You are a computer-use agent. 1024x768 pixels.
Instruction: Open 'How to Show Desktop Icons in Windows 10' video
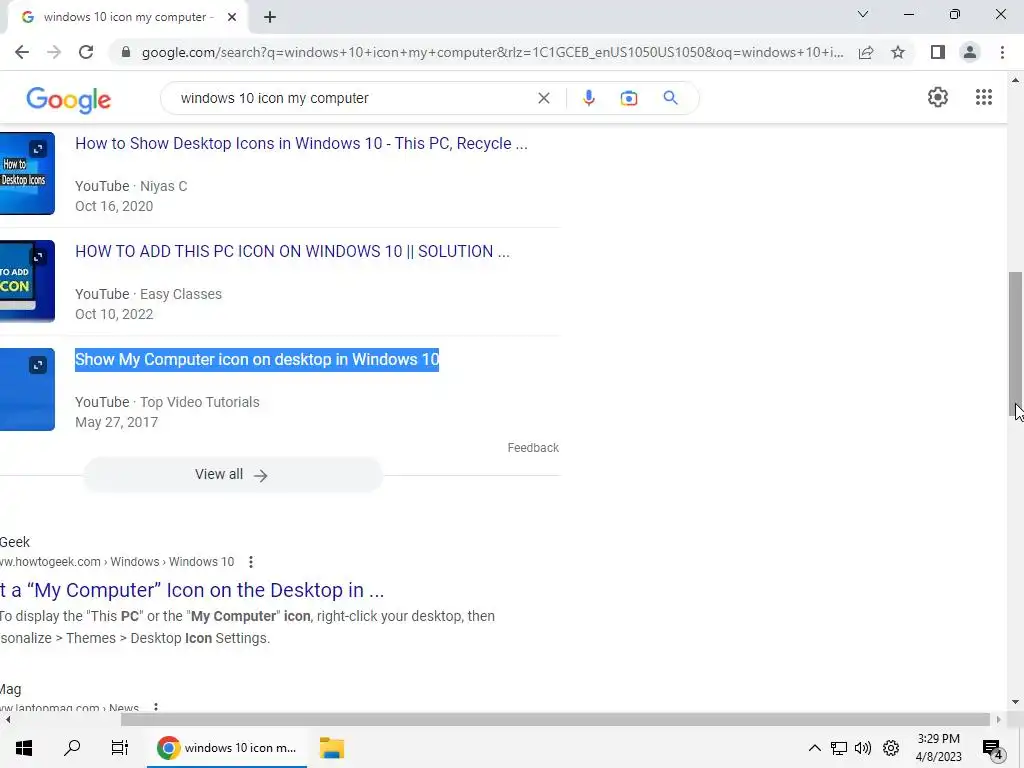[301, 144]
